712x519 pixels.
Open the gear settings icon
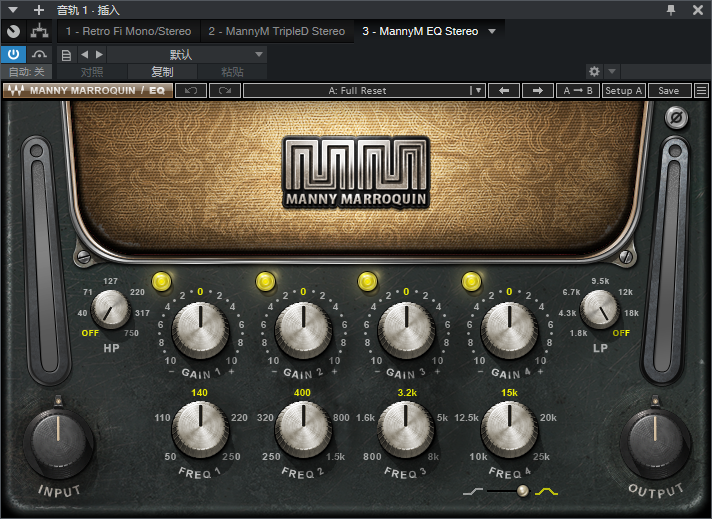pos(594,71)
